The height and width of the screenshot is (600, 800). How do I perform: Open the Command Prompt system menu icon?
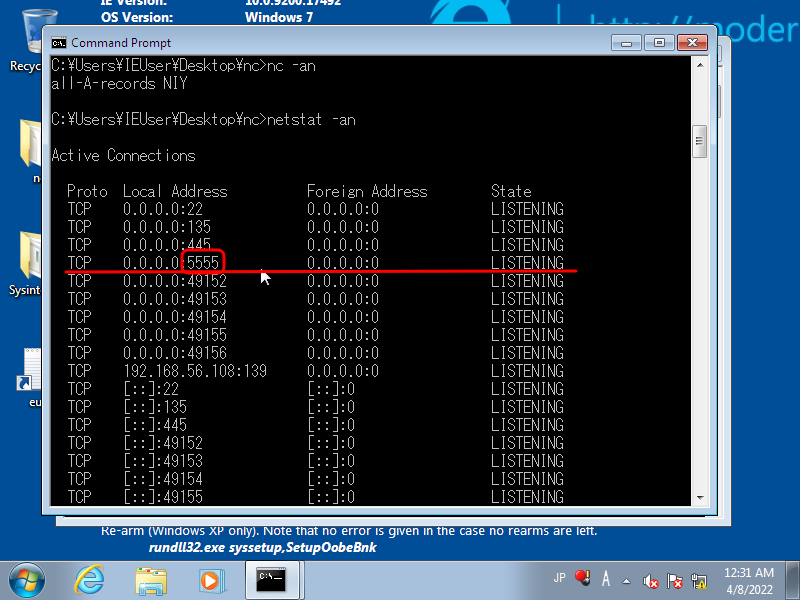[58, 43]
